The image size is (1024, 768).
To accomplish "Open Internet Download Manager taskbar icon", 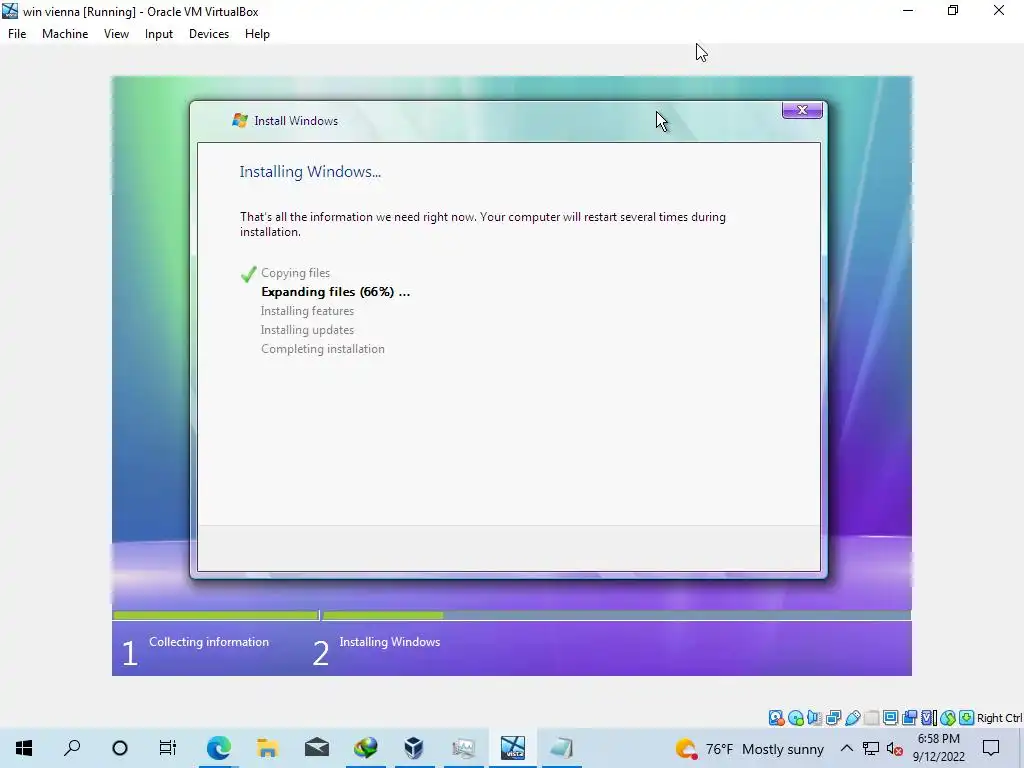I will [x=366, y=748].
